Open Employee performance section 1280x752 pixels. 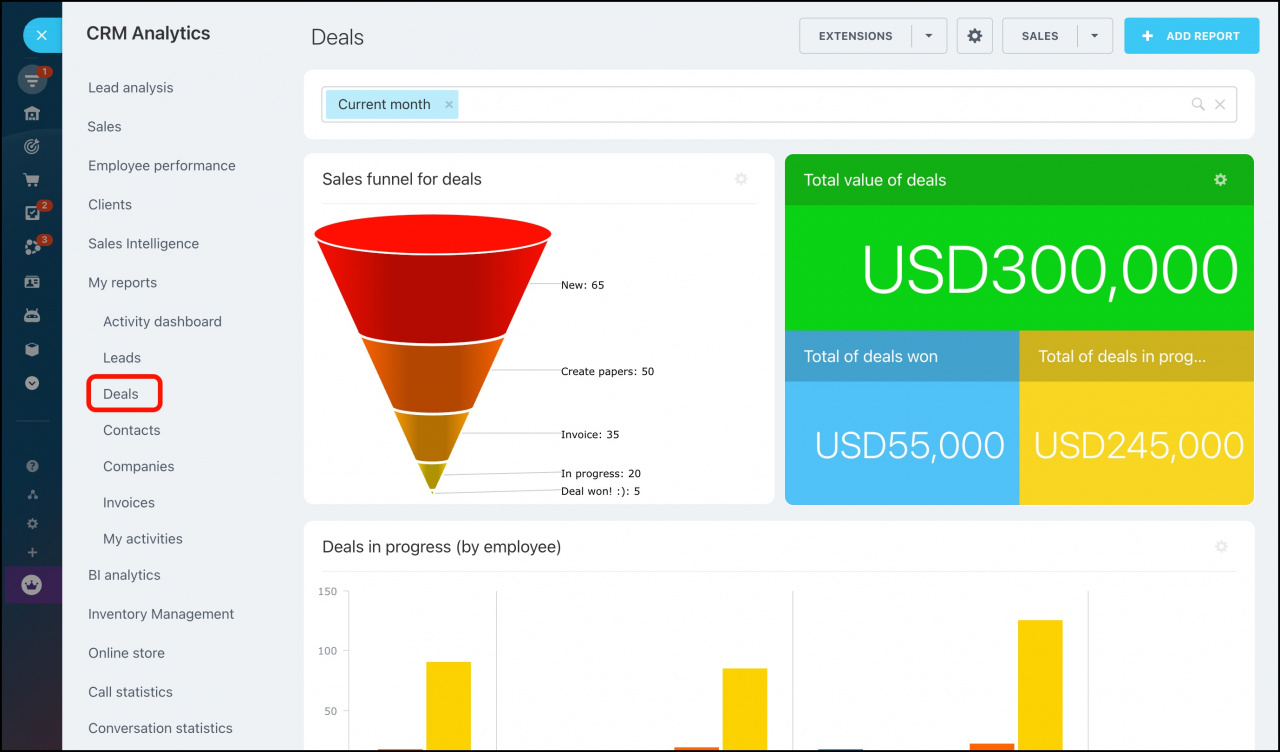click(162, 166)
